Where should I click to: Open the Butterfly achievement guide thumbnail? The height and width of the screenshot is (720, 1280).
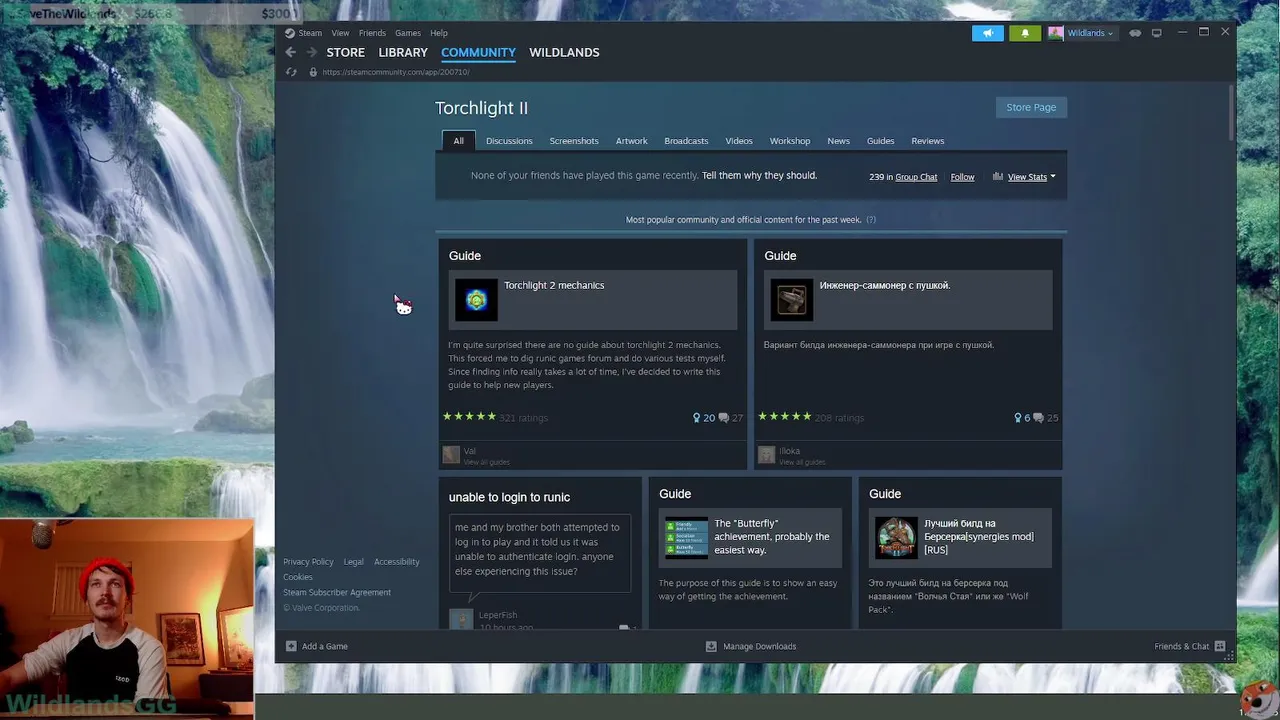coord(686,537)
